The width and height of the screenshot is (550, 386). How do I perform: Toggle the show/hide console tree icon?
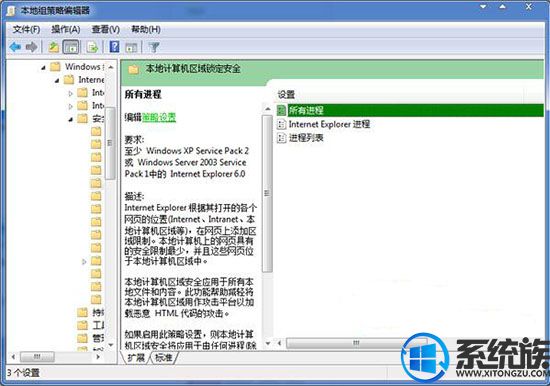click(x=71, y=47)
